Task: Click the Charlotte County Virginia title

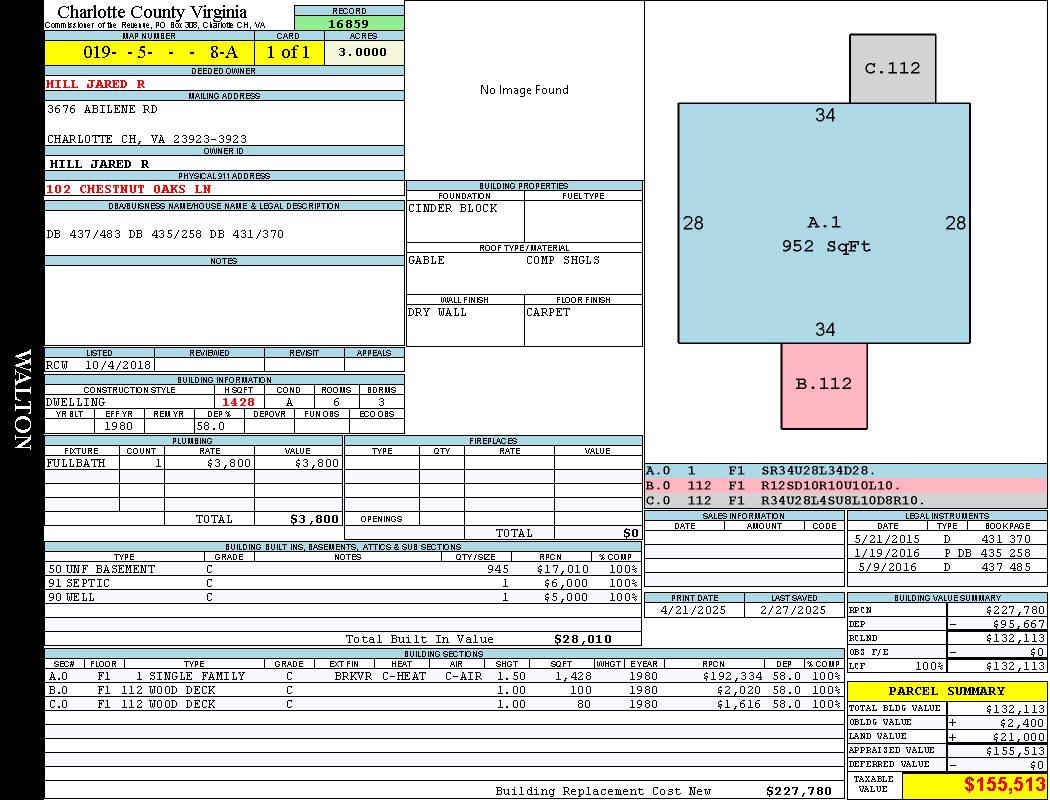Action: 152,12
